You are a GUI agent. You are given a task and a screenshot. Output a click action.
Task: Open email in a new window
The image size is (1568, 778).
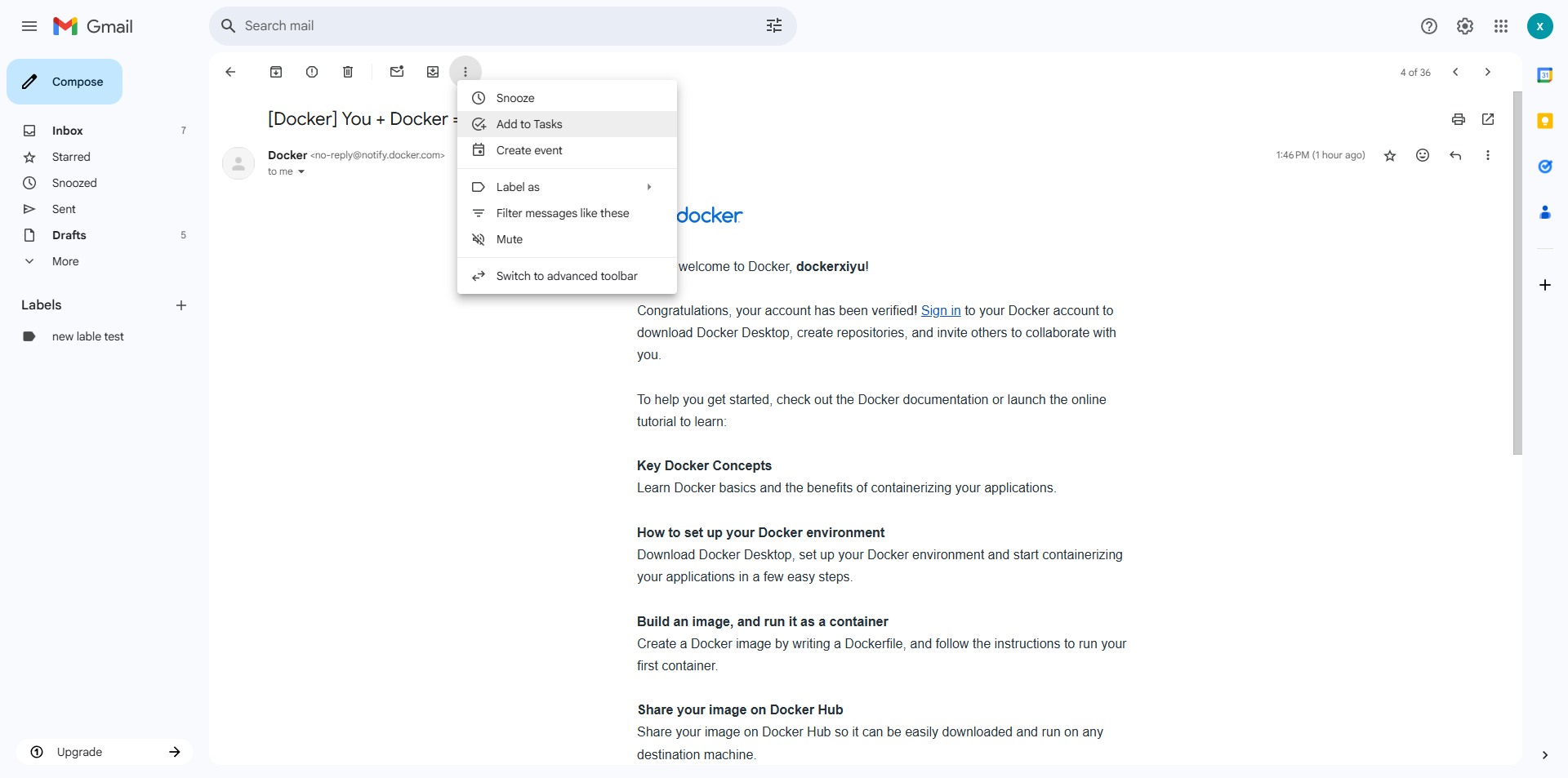tap(1488, 119)
